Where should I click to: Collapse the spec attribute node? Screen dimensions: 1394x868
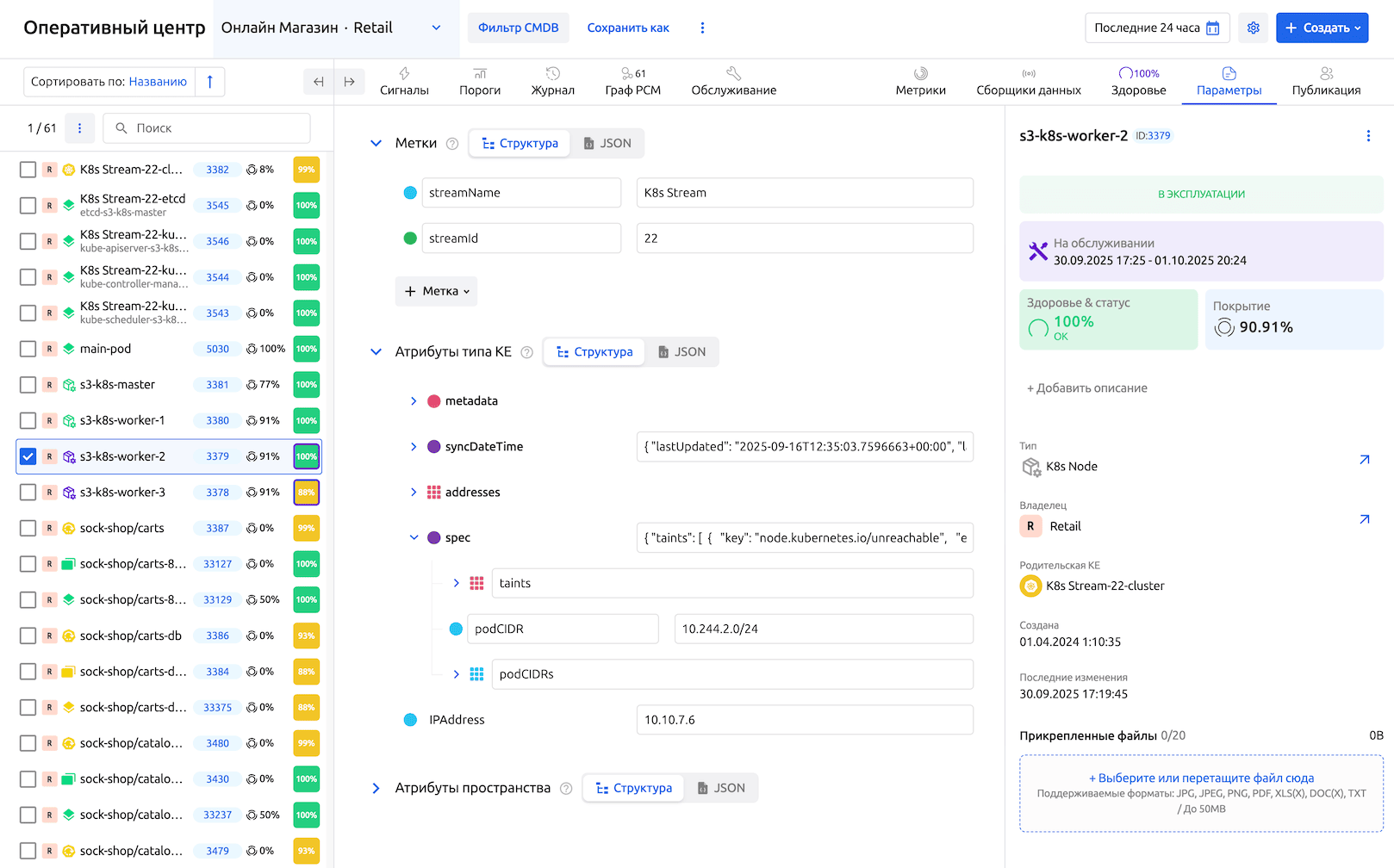point(414,537)
